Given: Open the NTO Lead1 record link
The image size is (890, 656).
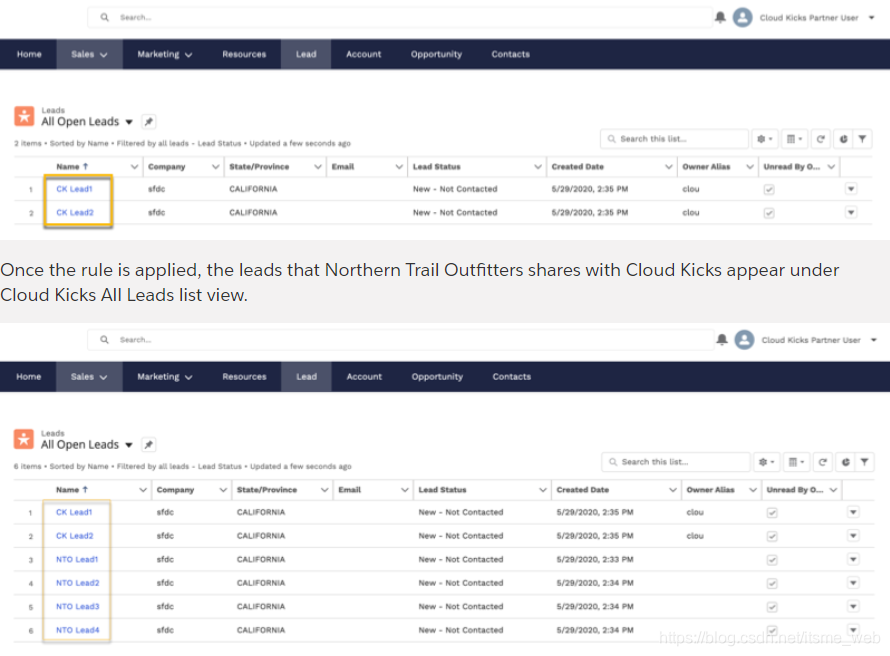Looking at the screenshot, I should [77, 560].
